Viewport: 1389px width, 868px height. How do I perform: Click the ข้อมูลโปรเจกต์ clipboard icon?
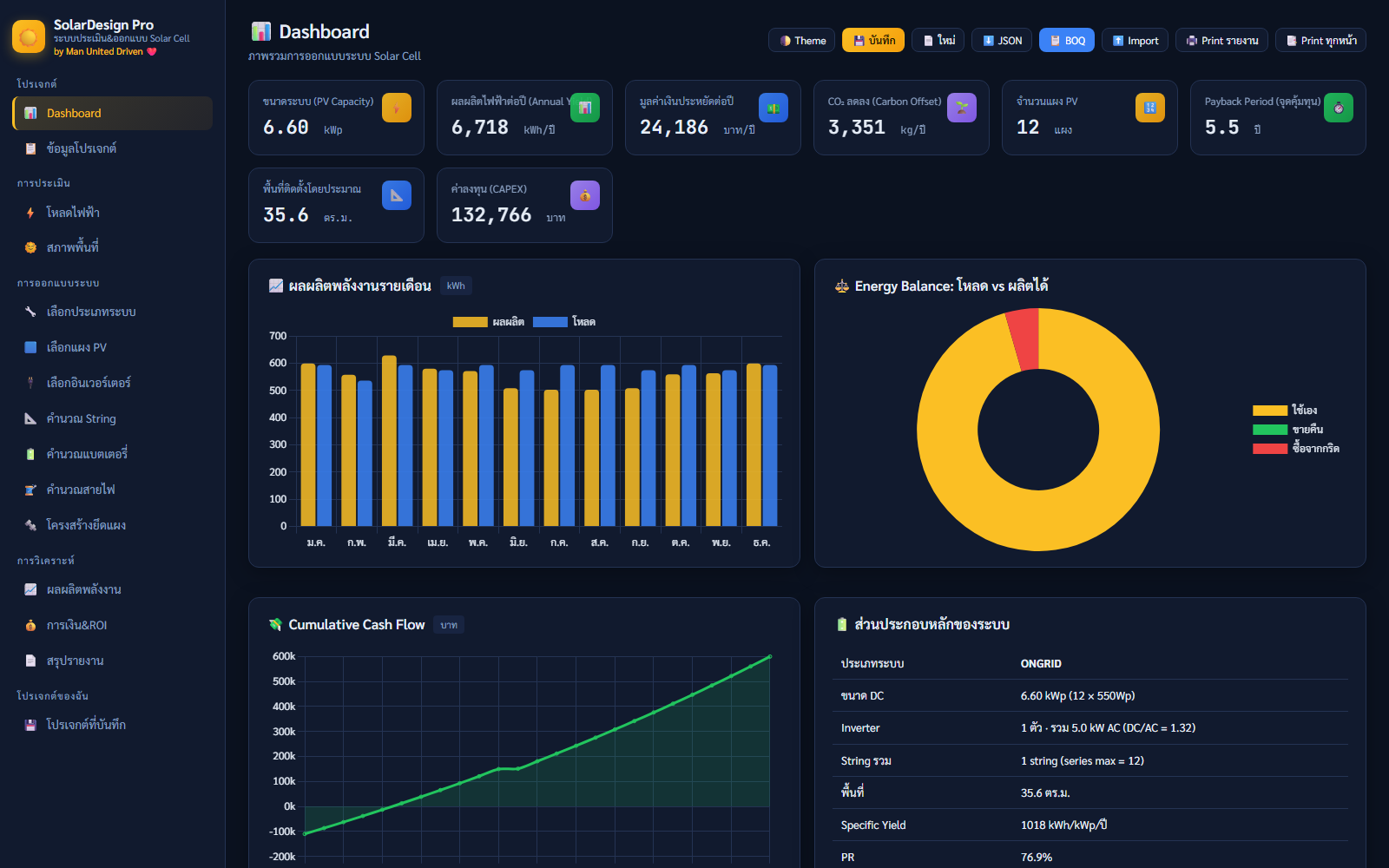point(30,148)
